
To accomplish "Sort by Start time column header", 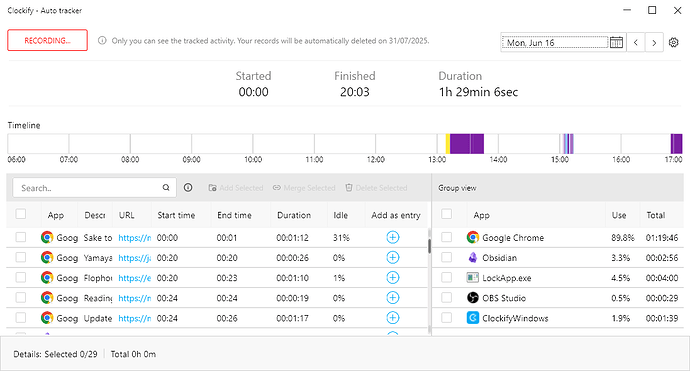I will [176, 215].
